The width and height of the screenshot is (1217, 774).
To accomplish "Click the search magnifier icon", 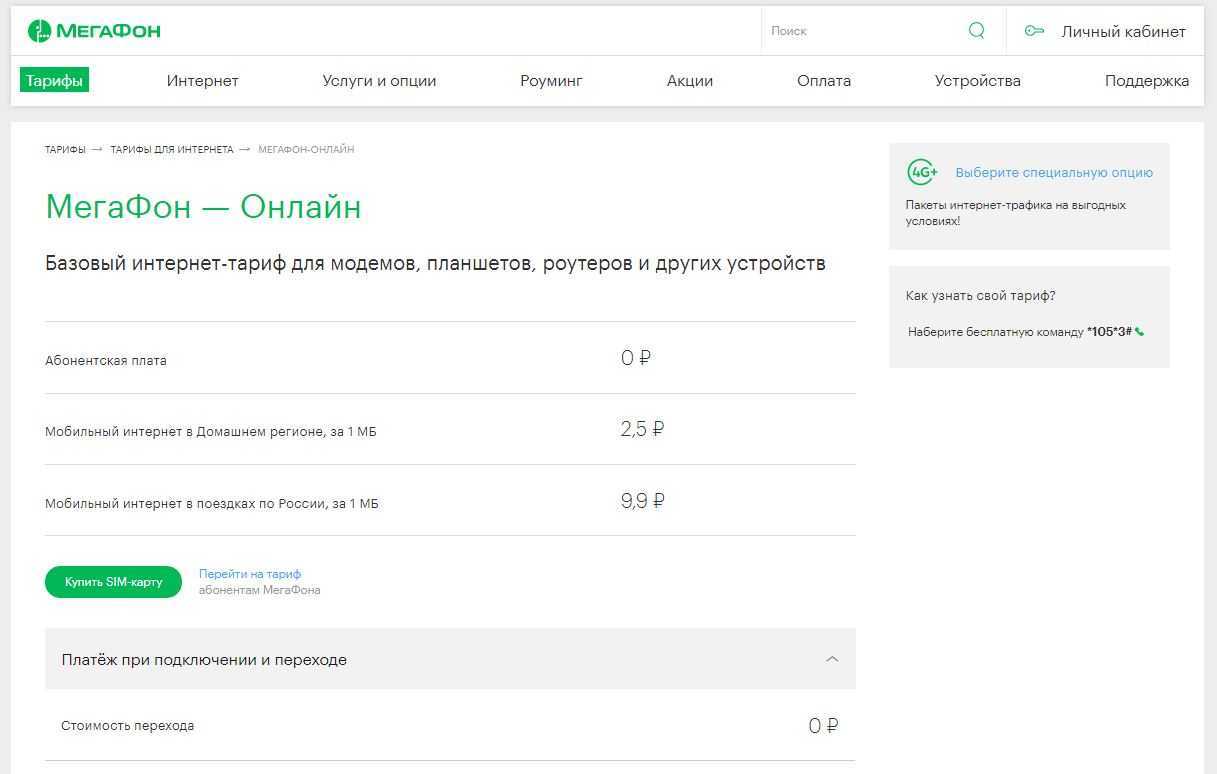I will tap(977, 31).
